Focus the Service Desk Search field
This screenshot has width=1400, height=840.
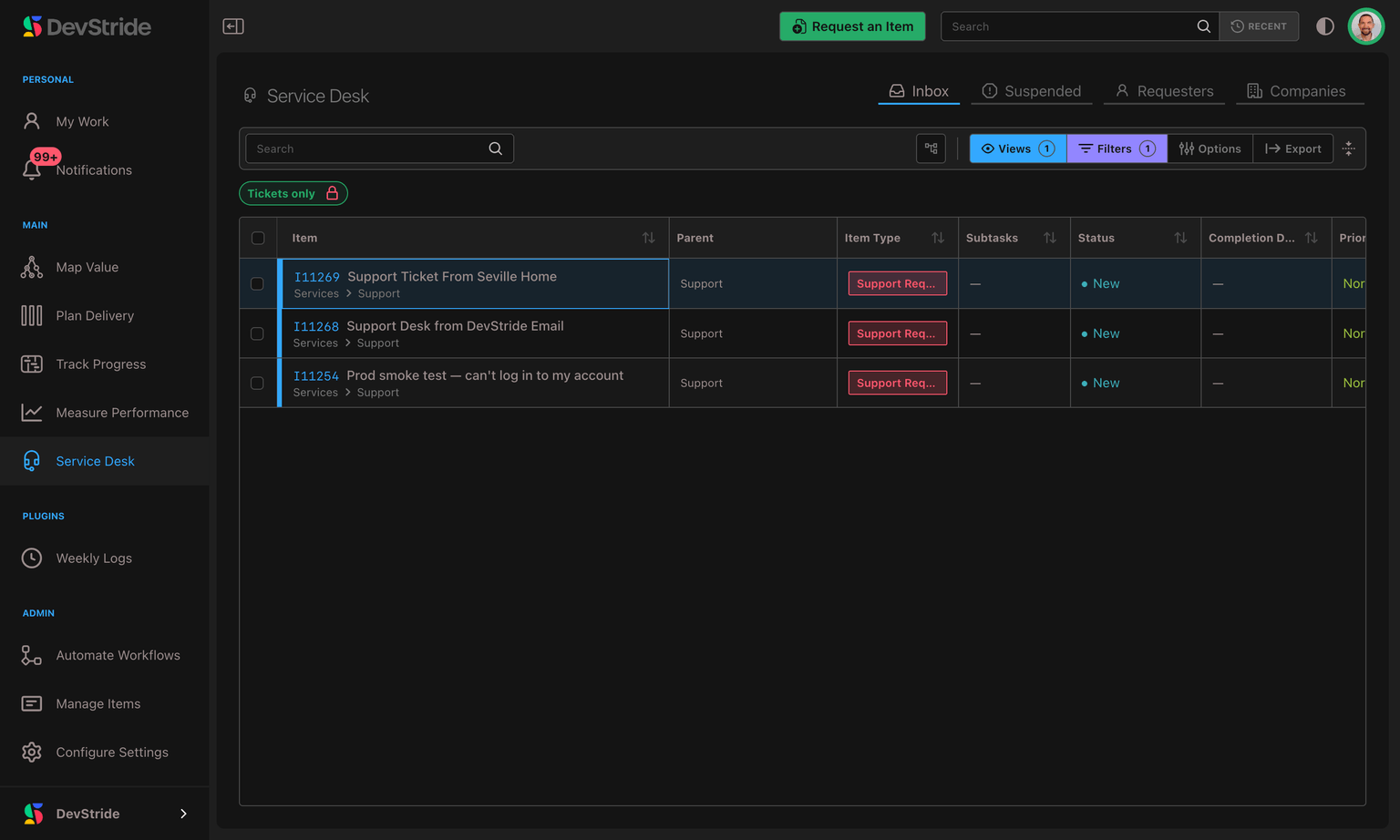(379, 149)
